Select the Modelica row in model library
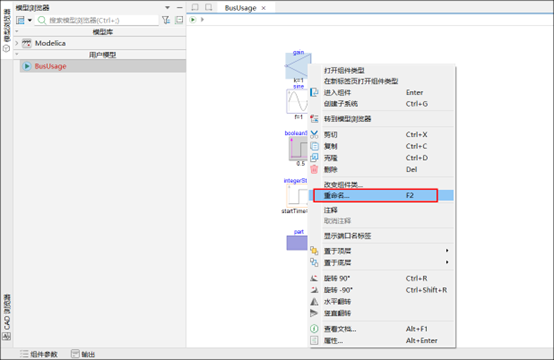The width and height of the screenshot is (554, 360). coord(100,43)
